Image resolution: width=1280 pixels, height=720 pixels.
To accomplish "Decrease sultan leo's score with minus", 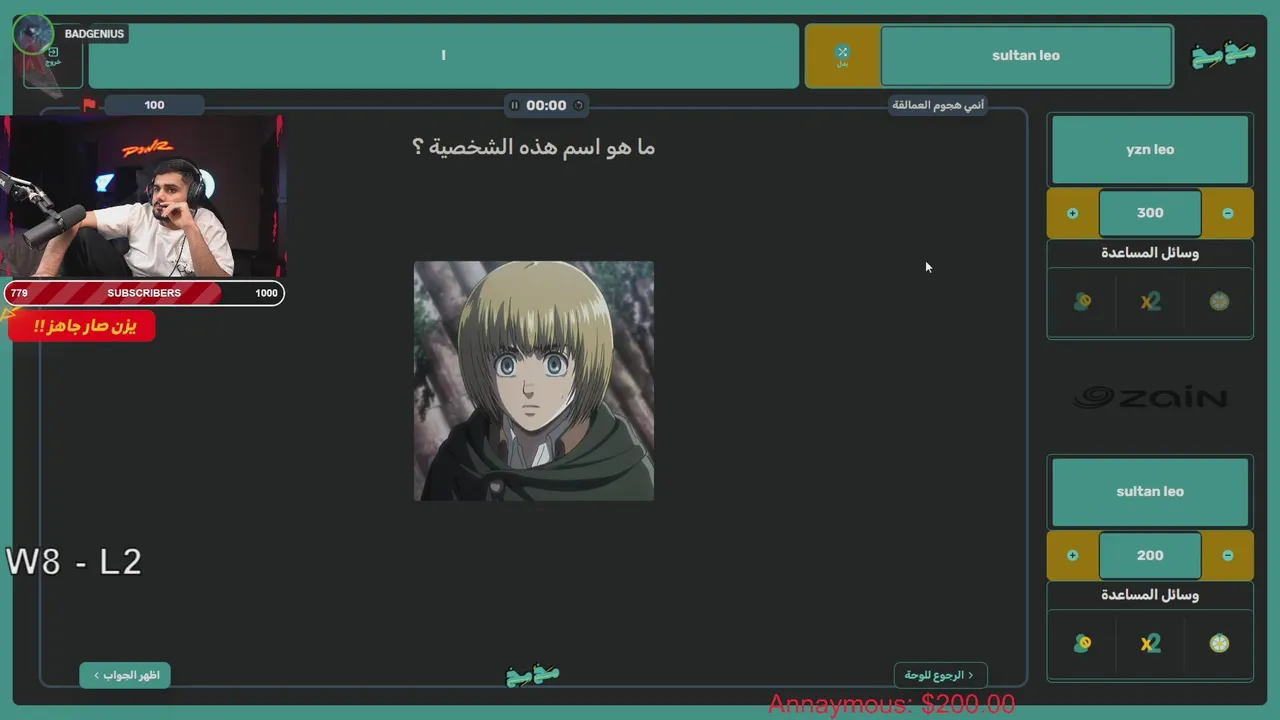I will [x=1228, y=555].
